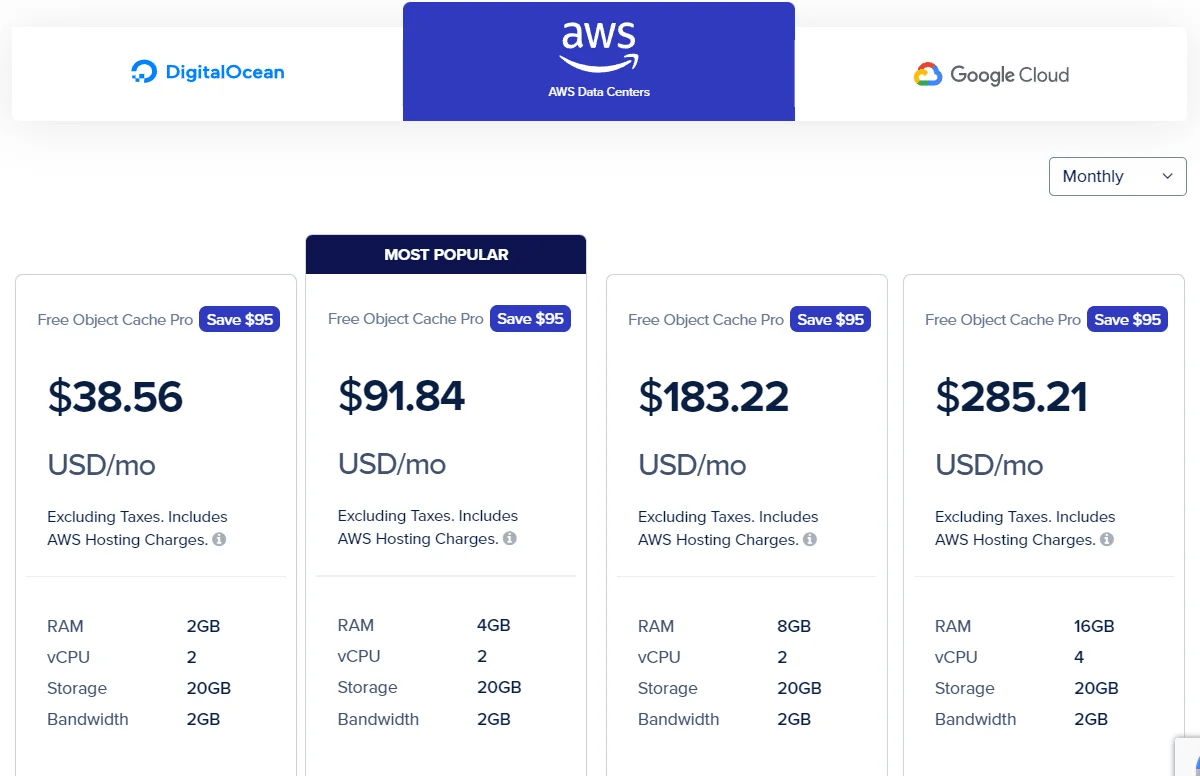Click Storage label in $38.56 plan

pyautogui.click(x=77, y=688)
